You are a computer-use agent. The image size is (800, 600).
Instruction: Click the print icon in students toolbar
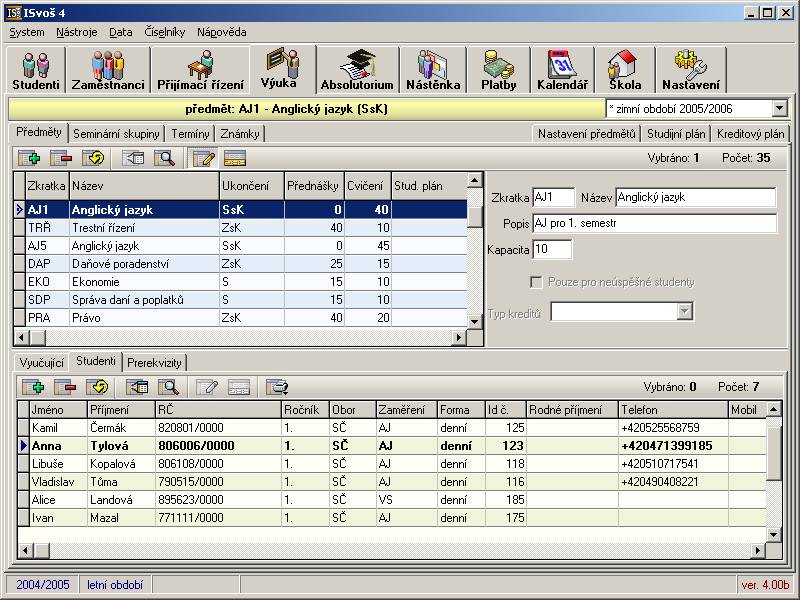(x=277, y=387)
